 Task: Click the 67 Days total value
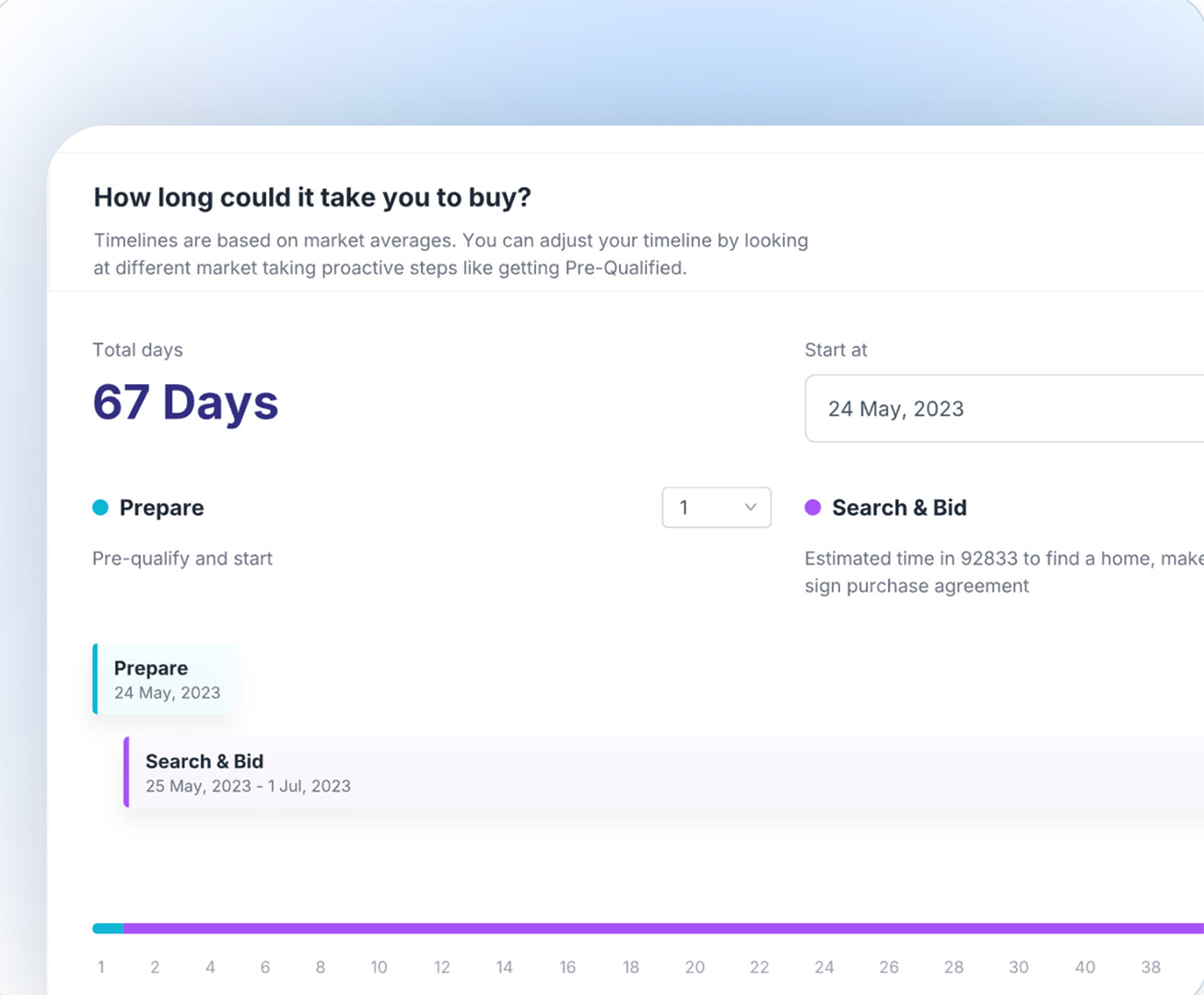[185, 403]
